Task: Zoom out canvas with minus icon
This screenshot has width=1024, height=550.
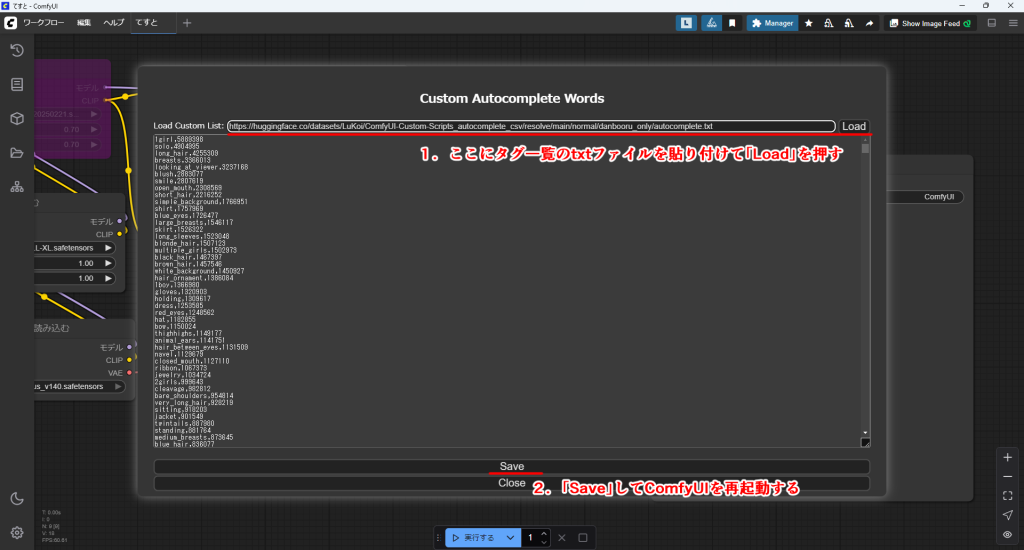Action: point(1008,477)
